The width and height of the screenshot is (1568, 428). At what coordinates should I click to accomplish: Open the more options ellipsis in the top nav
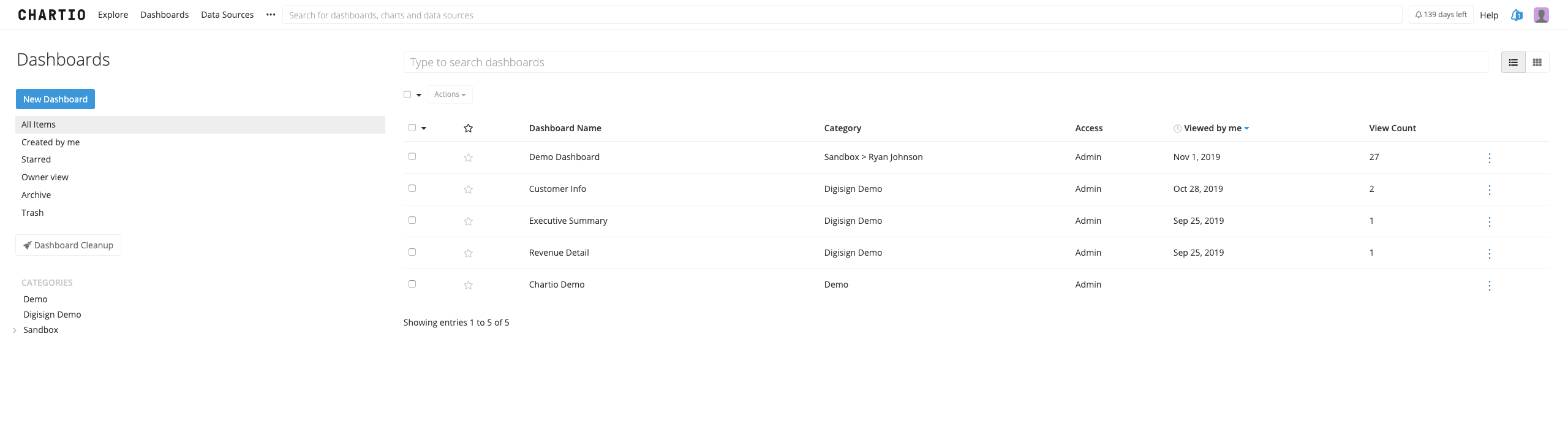(271, 15)
